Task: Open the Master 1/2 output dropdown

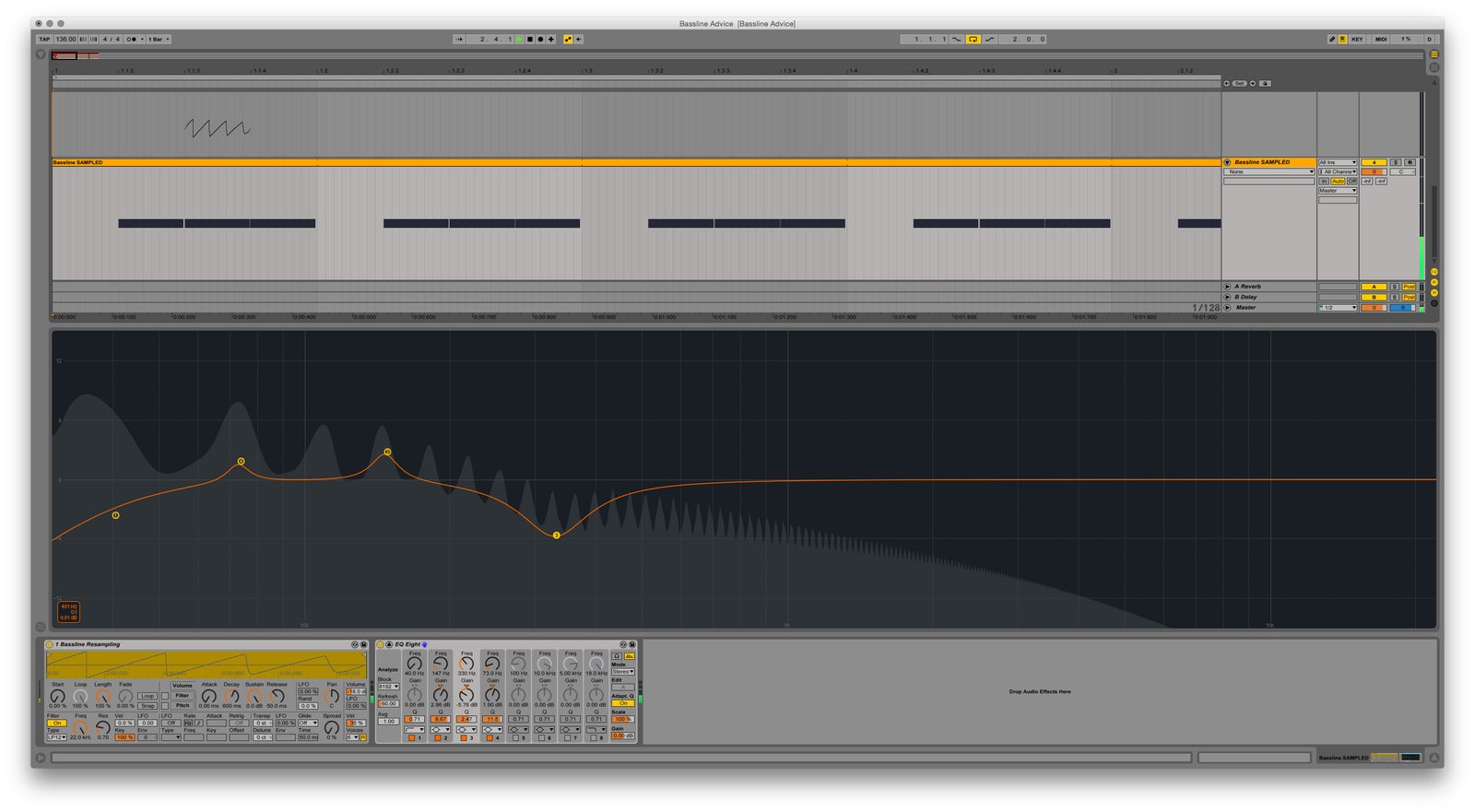Action: (1338, 308)
